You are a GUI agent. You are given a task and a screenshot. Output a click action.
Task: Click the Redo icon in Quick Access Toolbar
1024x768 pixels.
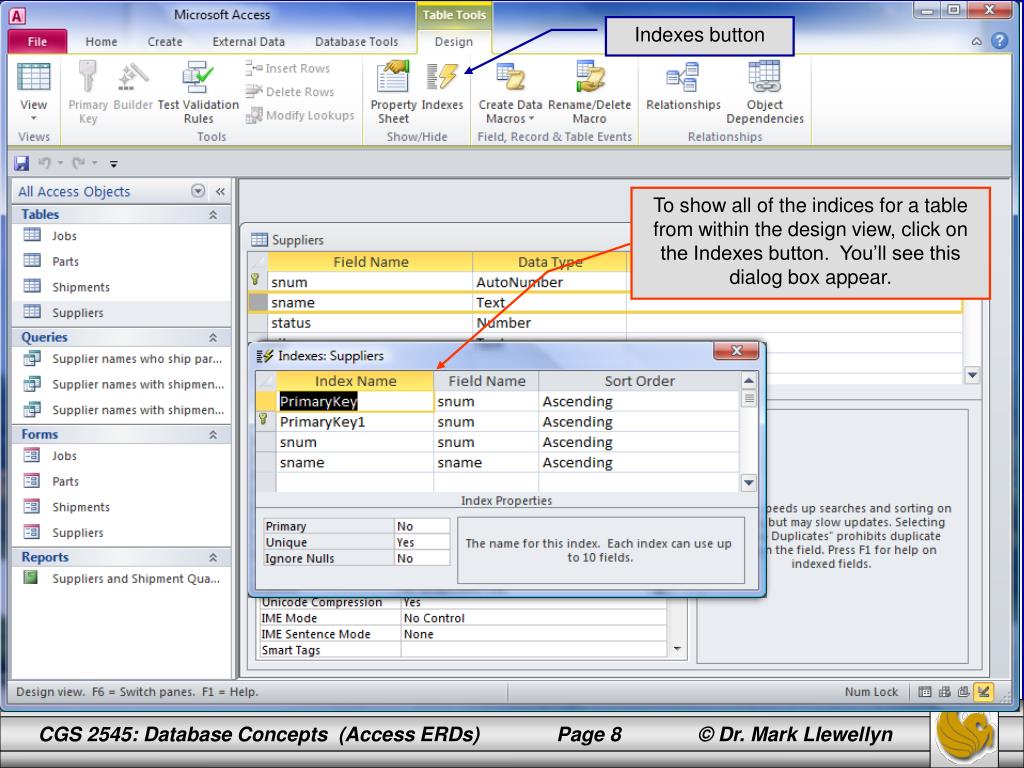(78, 163)
